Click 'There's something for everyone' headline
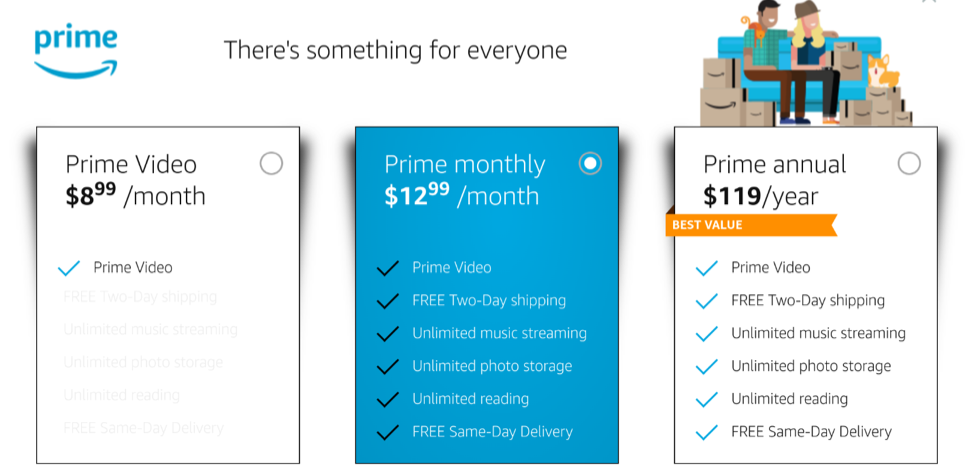972x468 pixels. [x=395, y=50]
